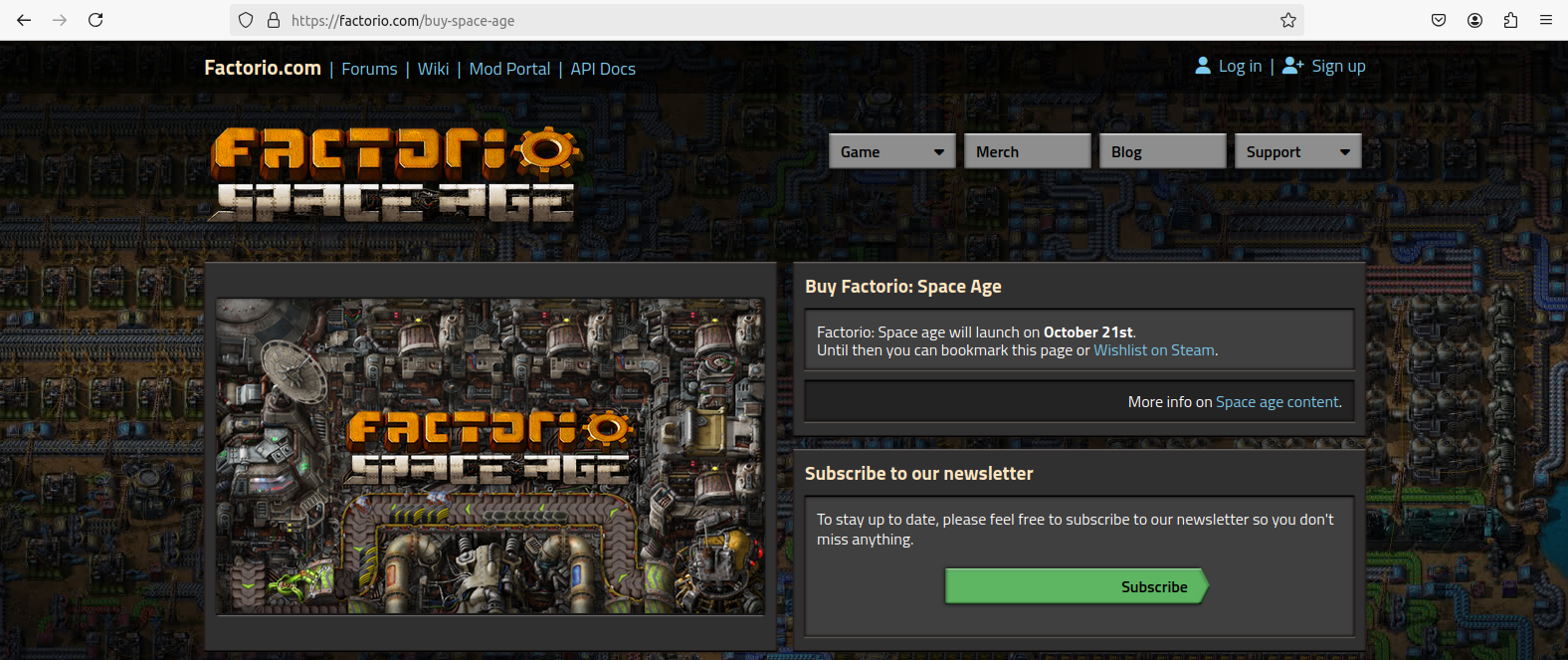Image resolution: width=1568 pixels, height=660 pixels.
Task: Open the Firefox account icon
Action: 1475,20
